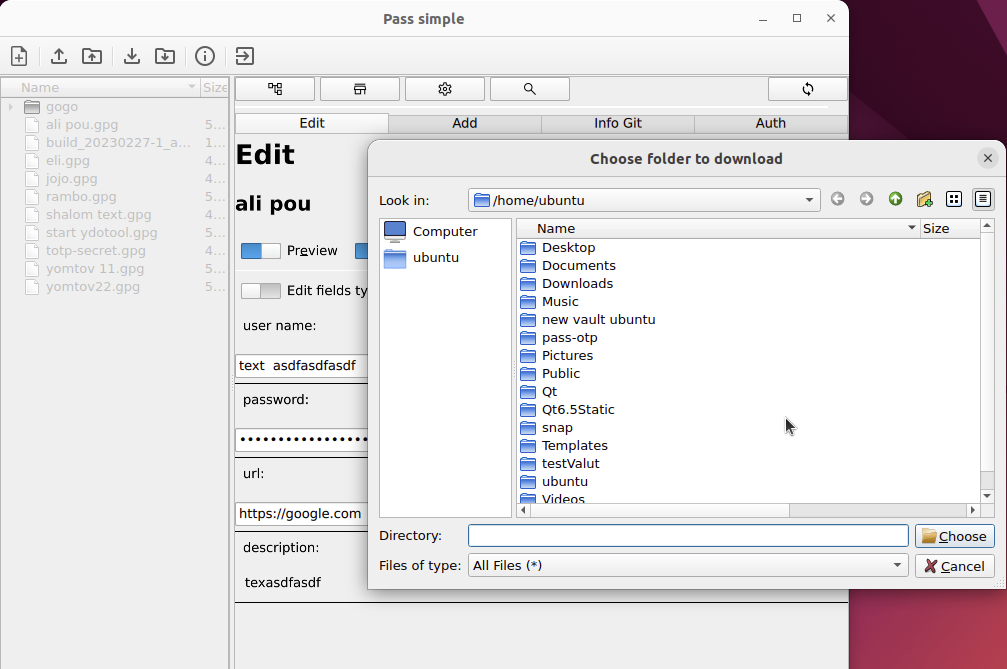
Task: Expand the Files of type dropdown
Action: pos(897,566)
